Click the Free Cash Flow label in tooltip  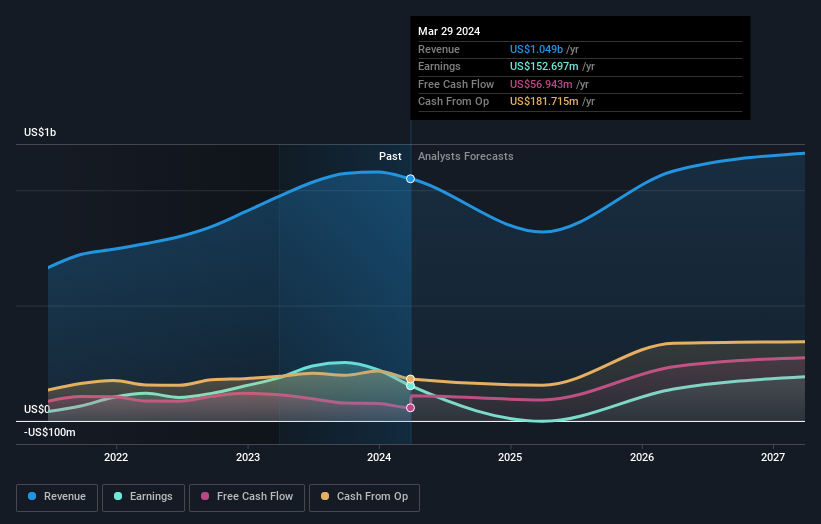coord(456,84)
